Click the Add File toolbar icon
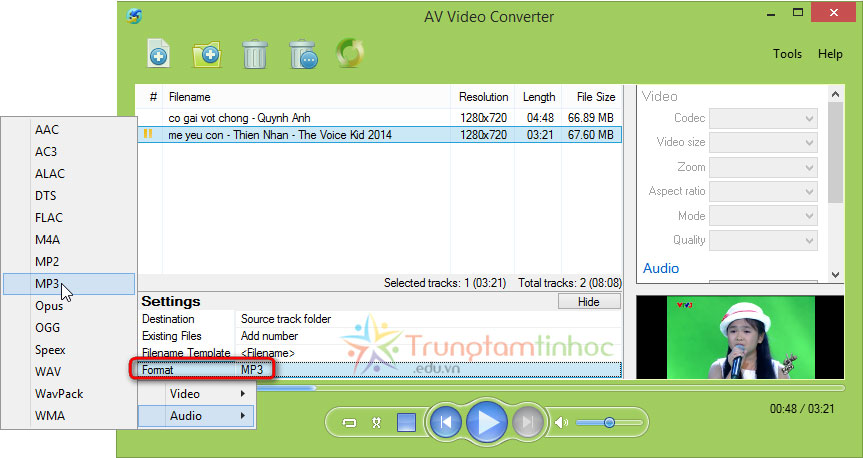Viewport: 863px width, 458px height. (x=159, y=53)
